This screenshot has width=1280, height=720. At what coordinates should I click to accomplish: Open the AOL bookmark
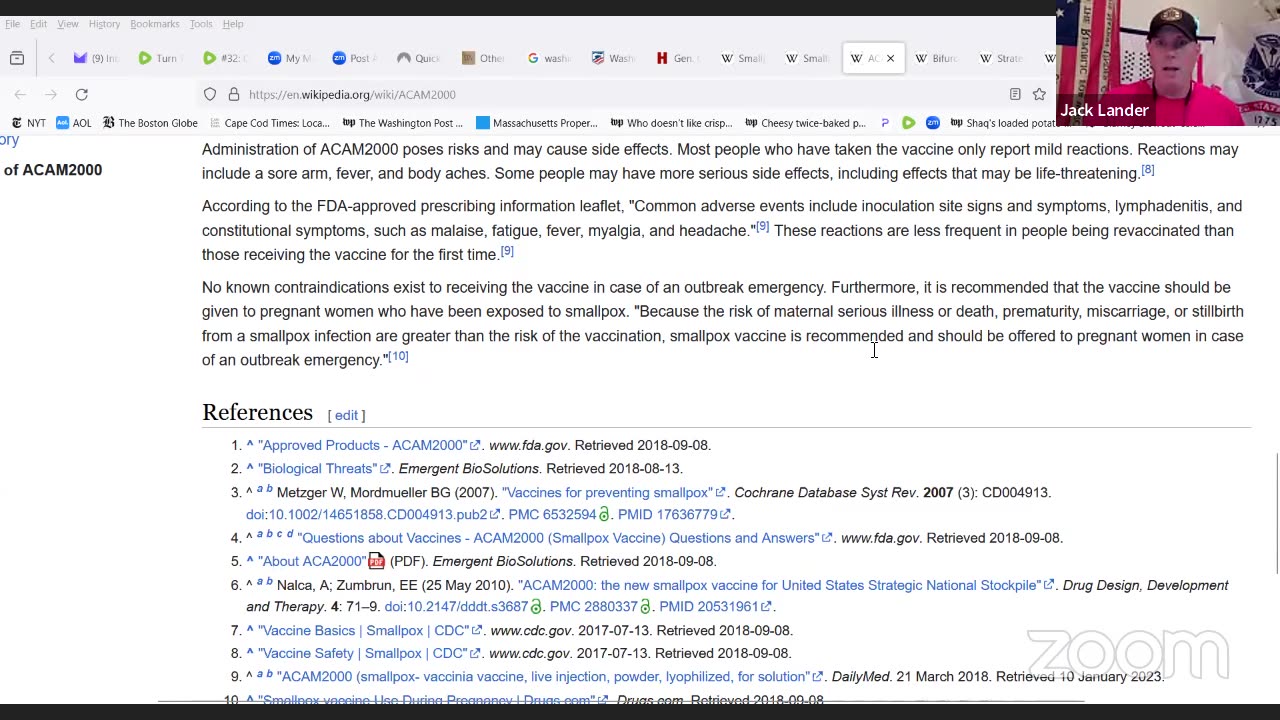tap(73, 123)
